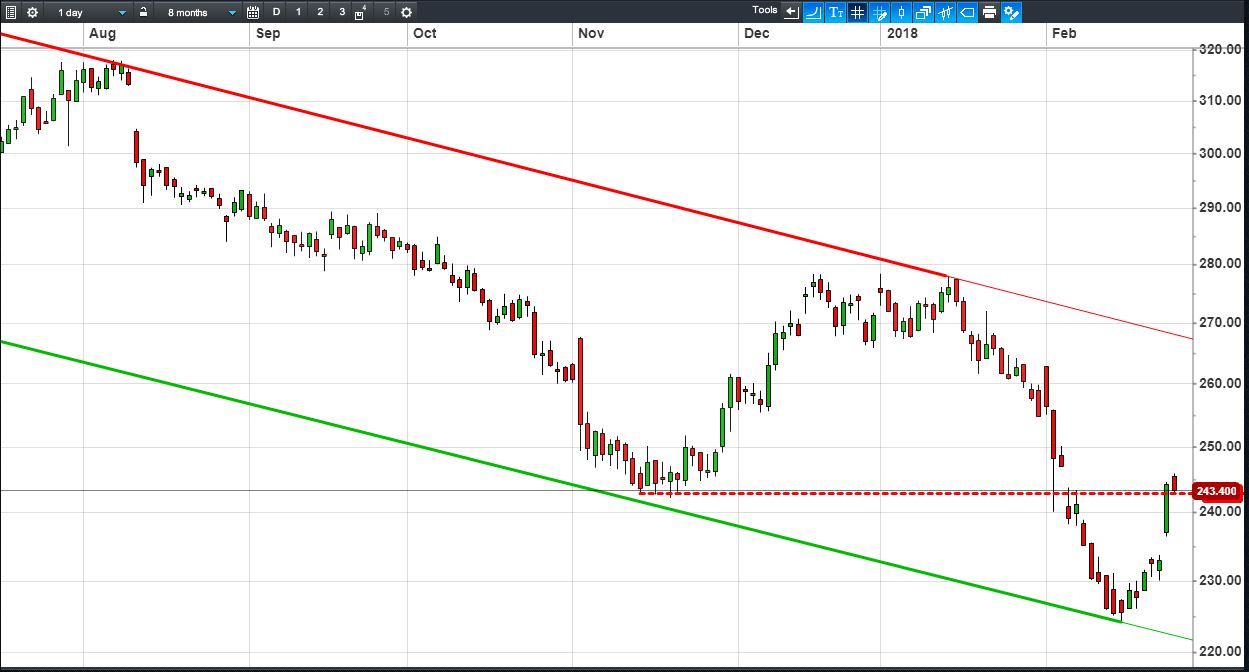This screenshot has width=1249, height=672.
Task: Switch to saved layout 3
Action: [x=342, y=12]
